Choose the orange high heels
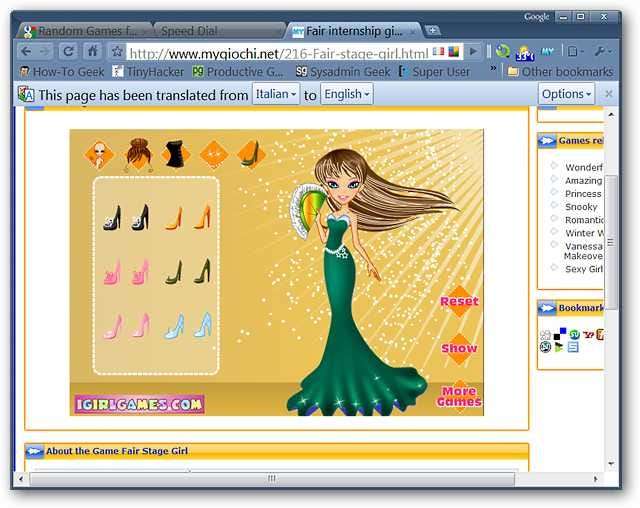This screenshot has width=640, height=508. pyautogui.click(x=188, y=217)
